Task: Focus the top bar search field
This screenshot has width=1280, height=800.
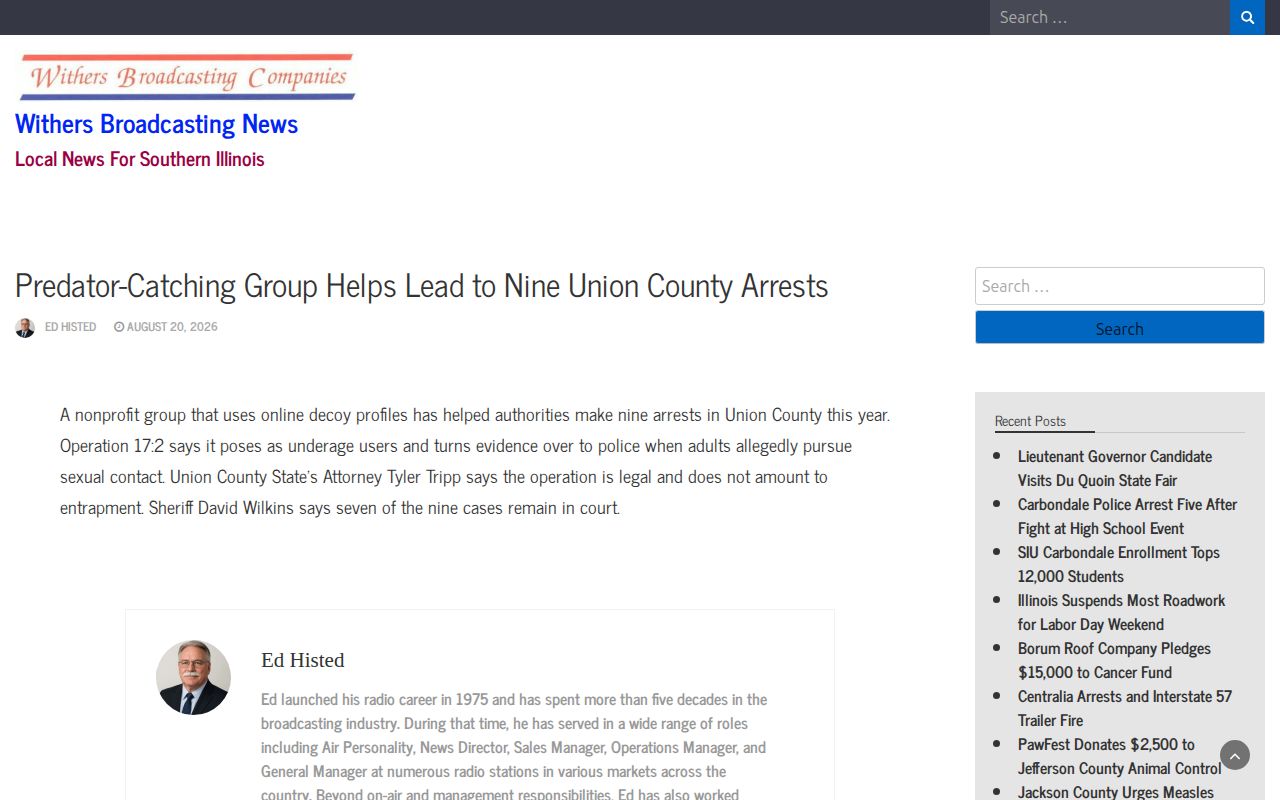Action: coord(1110,17)
